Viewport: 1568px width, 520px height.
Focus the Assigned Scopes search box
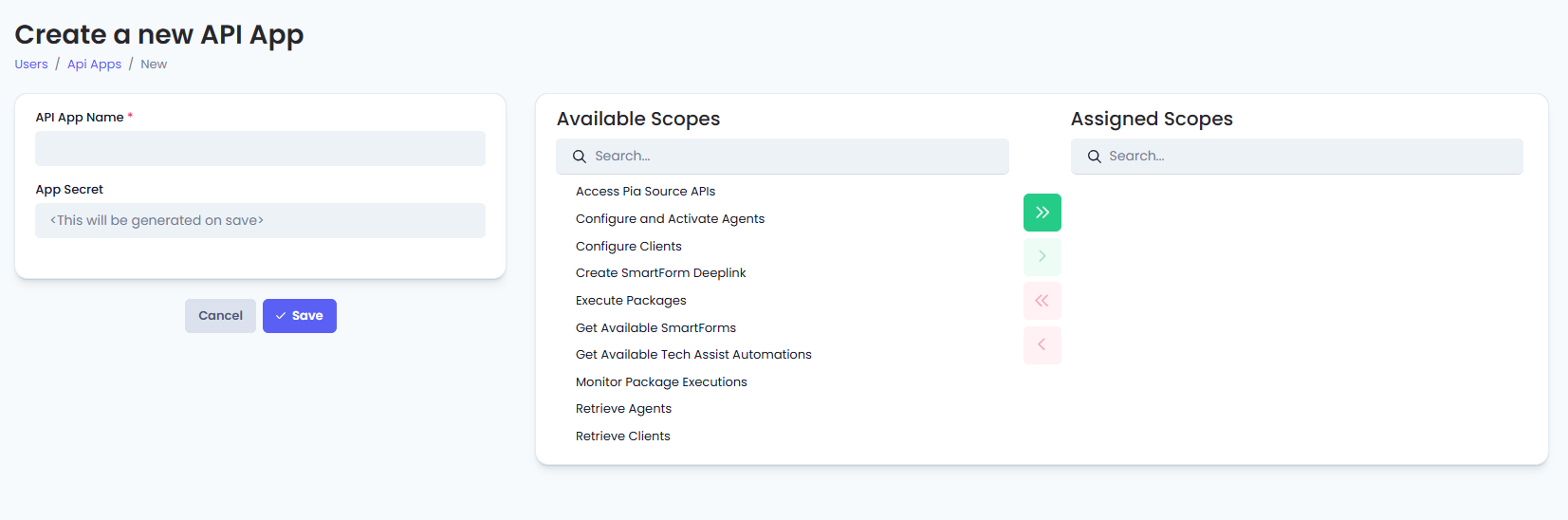[1309, 157]
